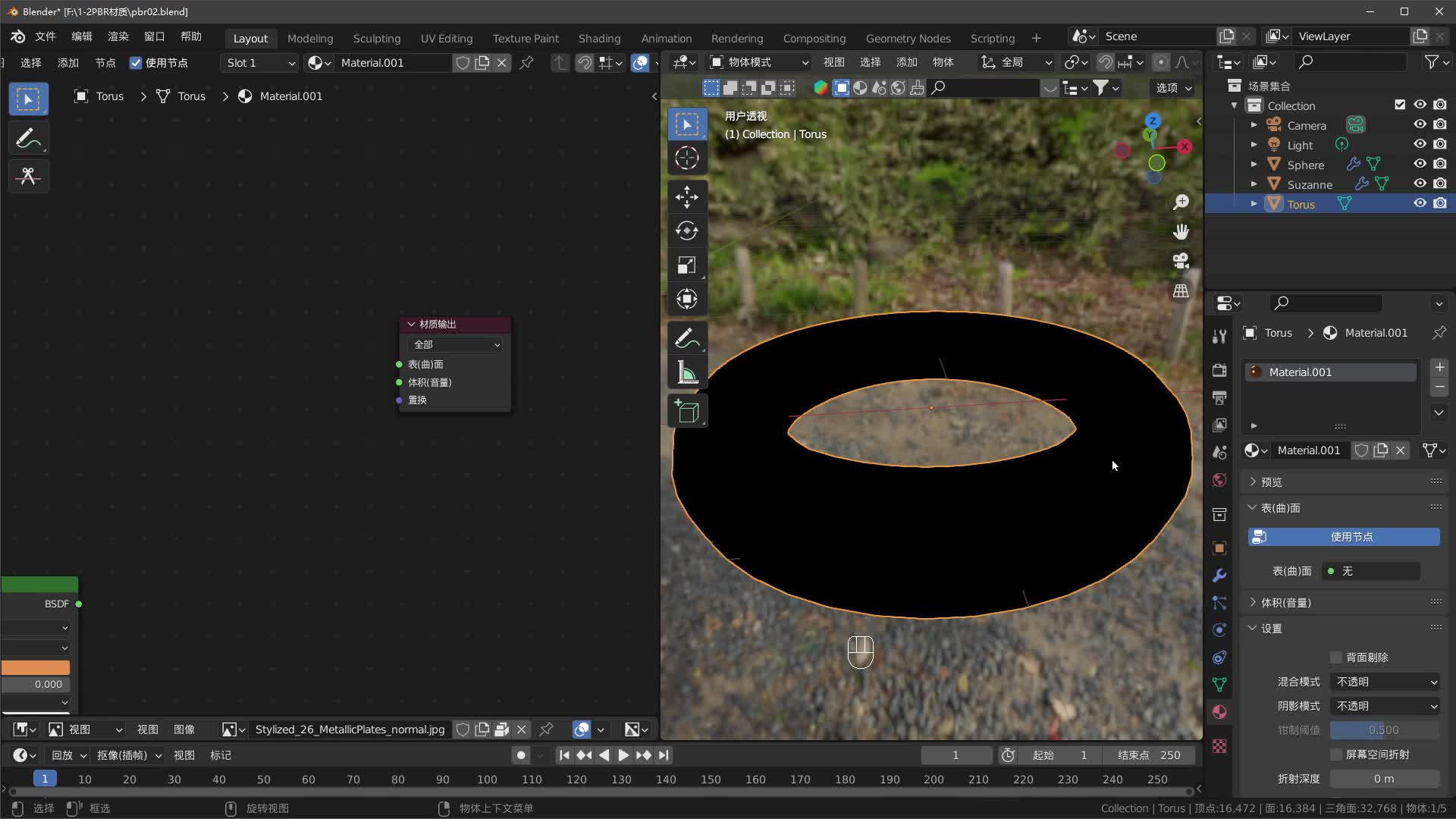Enable backface culling checkbox
This screenshot has width=1456, height=819.
point(1336,657)
